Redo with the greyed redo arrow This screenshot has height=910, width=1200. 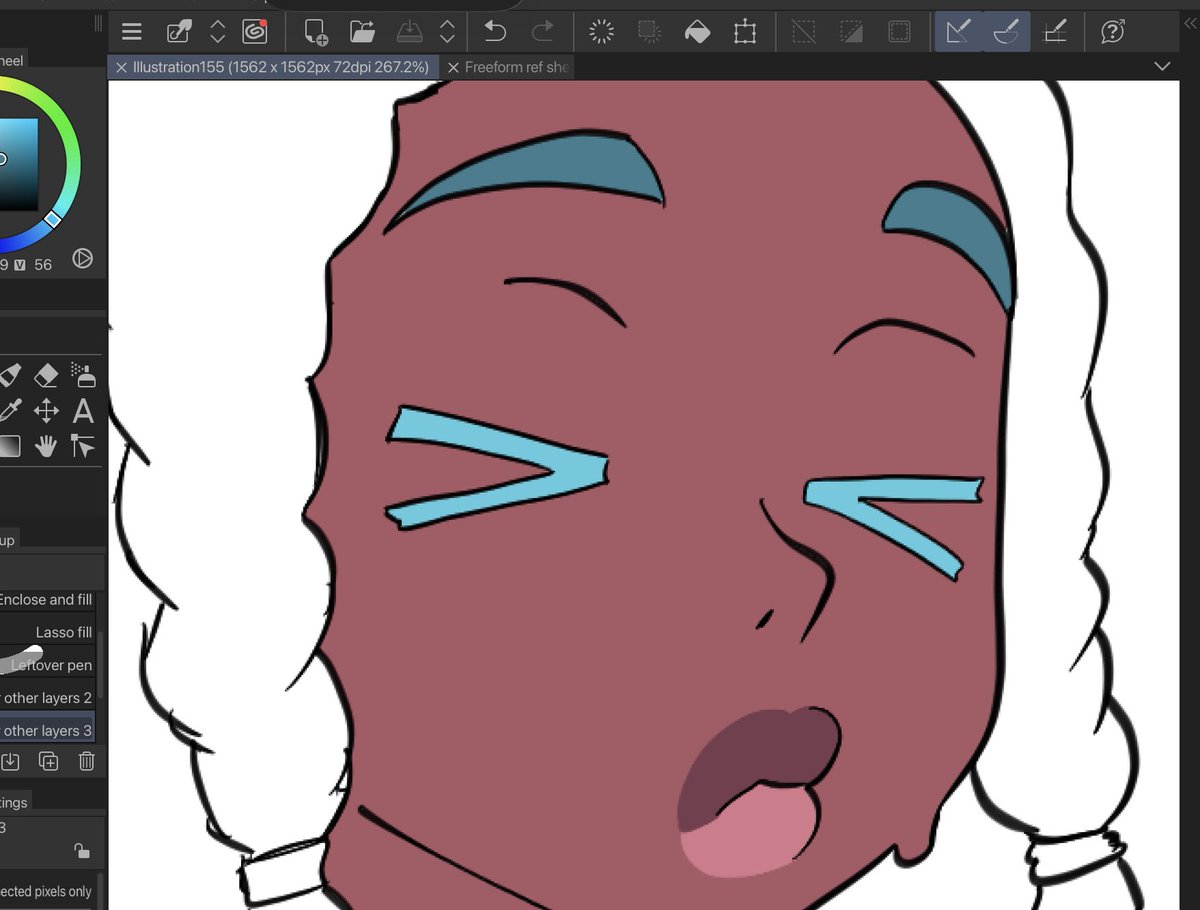[x=543, y=32]
